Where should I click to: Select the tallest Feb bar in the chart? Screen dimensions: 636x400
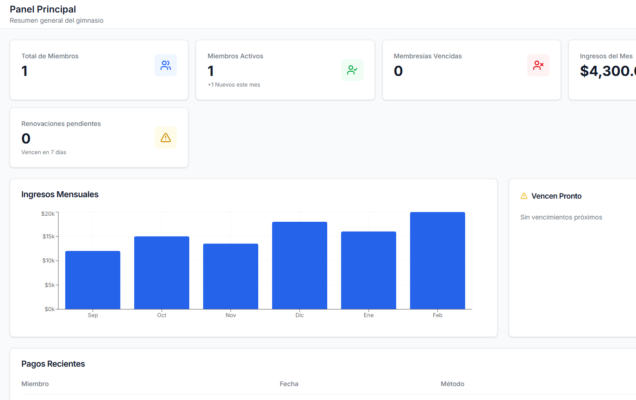437,260
